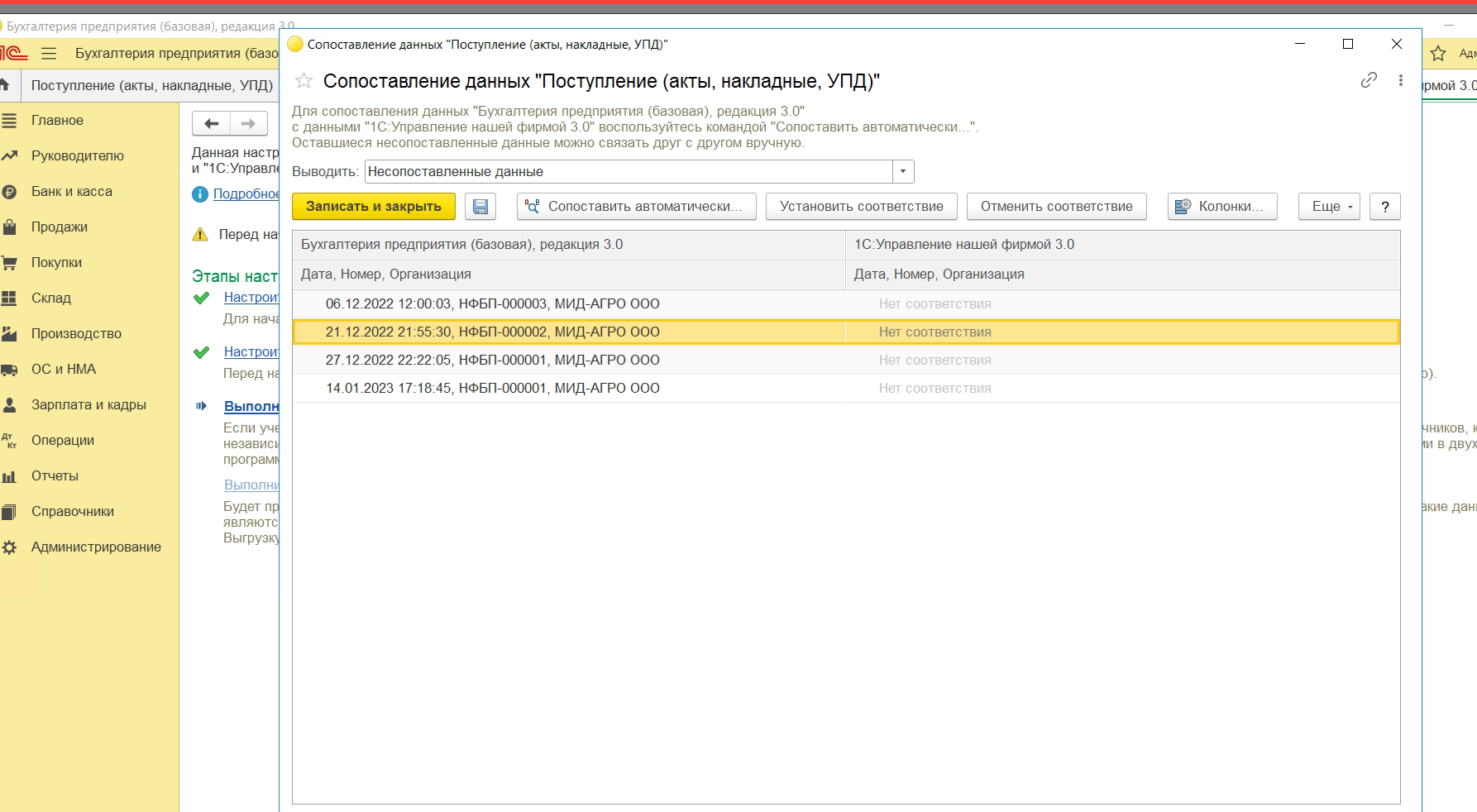The width and height of the screenshot is (1477, 812).
Task: Open the Администрирование section
Action: (96, 547)
